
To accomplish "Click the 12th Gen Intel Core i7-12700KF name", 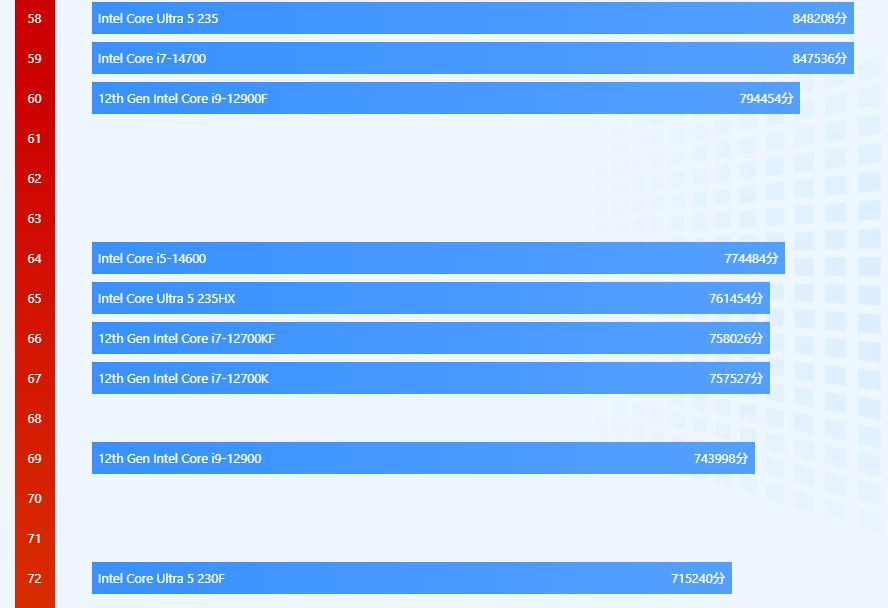I will click(x=186, y=339).
